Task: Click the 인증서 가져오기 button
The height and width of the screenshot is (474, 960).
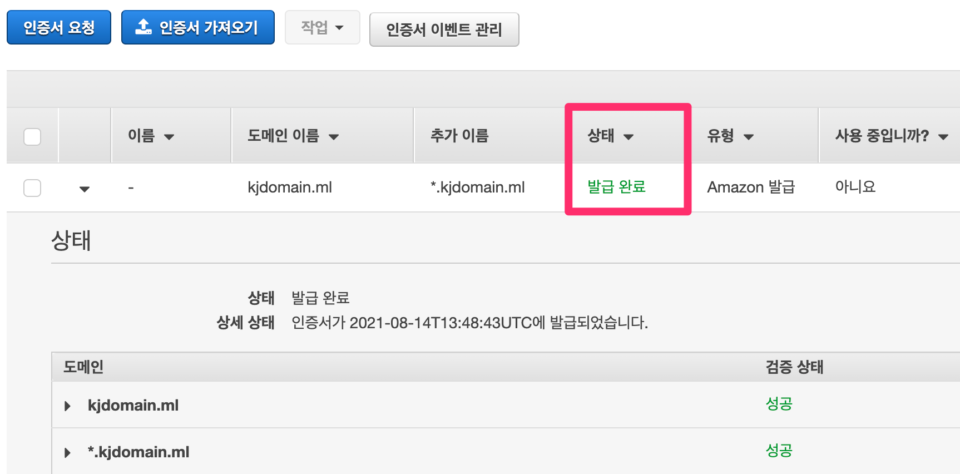Action: pyautogui.click(x=198, y=28)
